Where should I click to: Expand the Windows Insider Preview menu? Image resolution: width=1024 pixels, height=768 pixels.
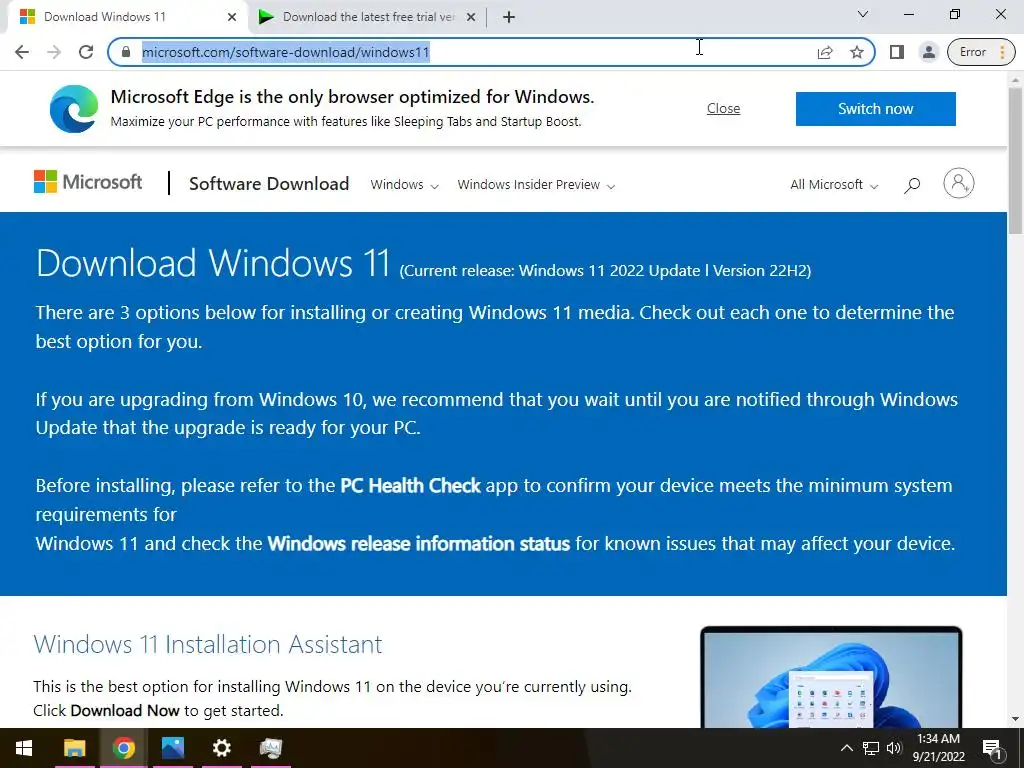[x=536, y=185]
